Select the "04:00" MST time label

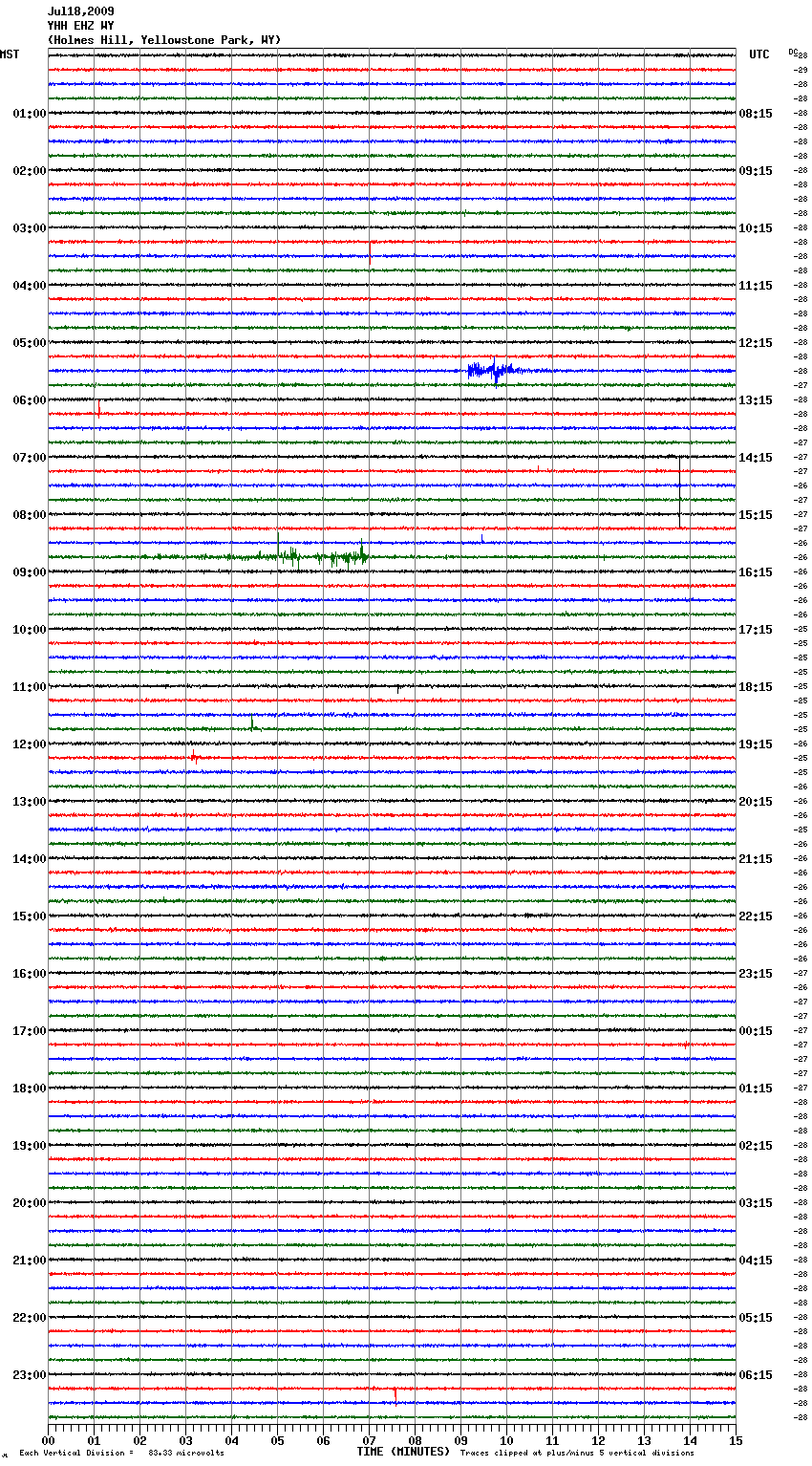30,286
